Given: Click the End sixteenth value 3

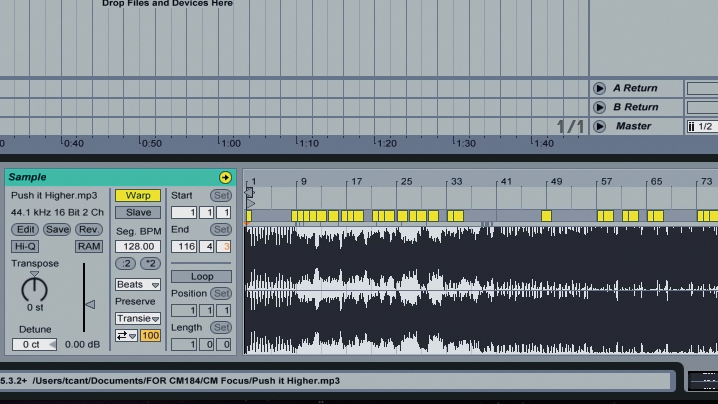Looking at the screenshot, I should [x=224, y=246].
